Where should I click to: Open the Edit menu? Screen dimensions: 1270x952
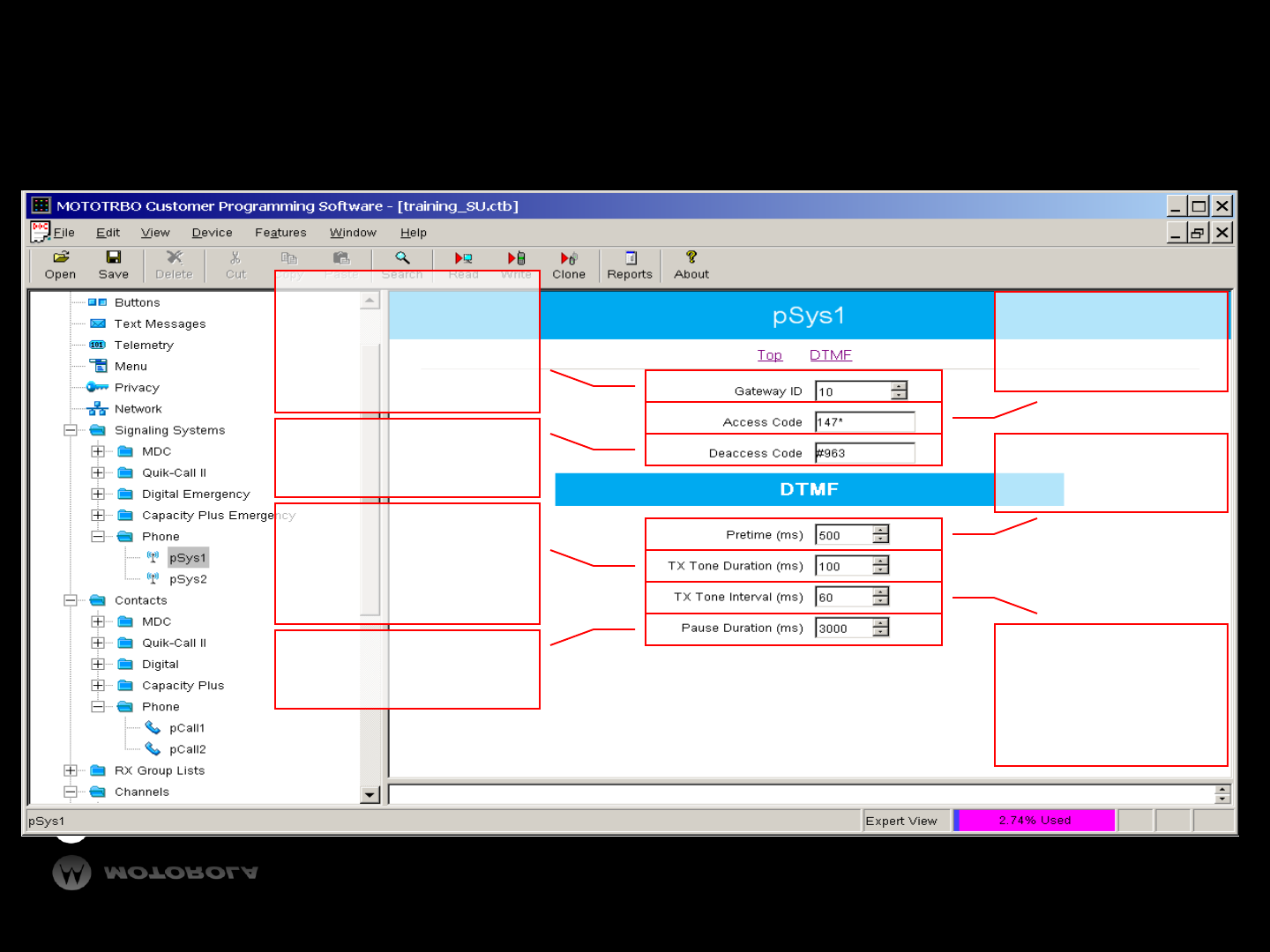(108, 233)
